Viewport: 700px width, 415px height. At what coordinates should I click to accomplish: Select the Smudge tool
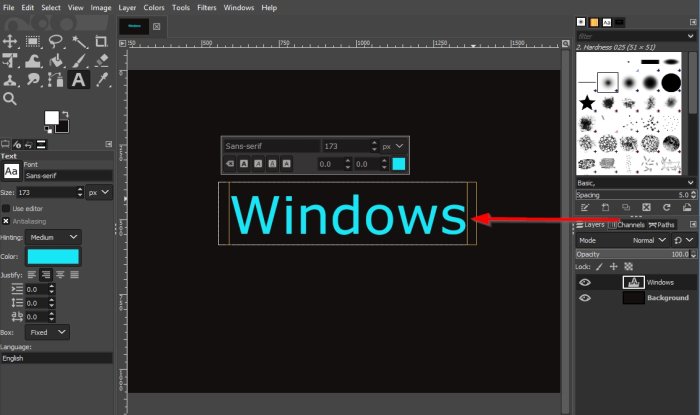(x=33, y=80)
